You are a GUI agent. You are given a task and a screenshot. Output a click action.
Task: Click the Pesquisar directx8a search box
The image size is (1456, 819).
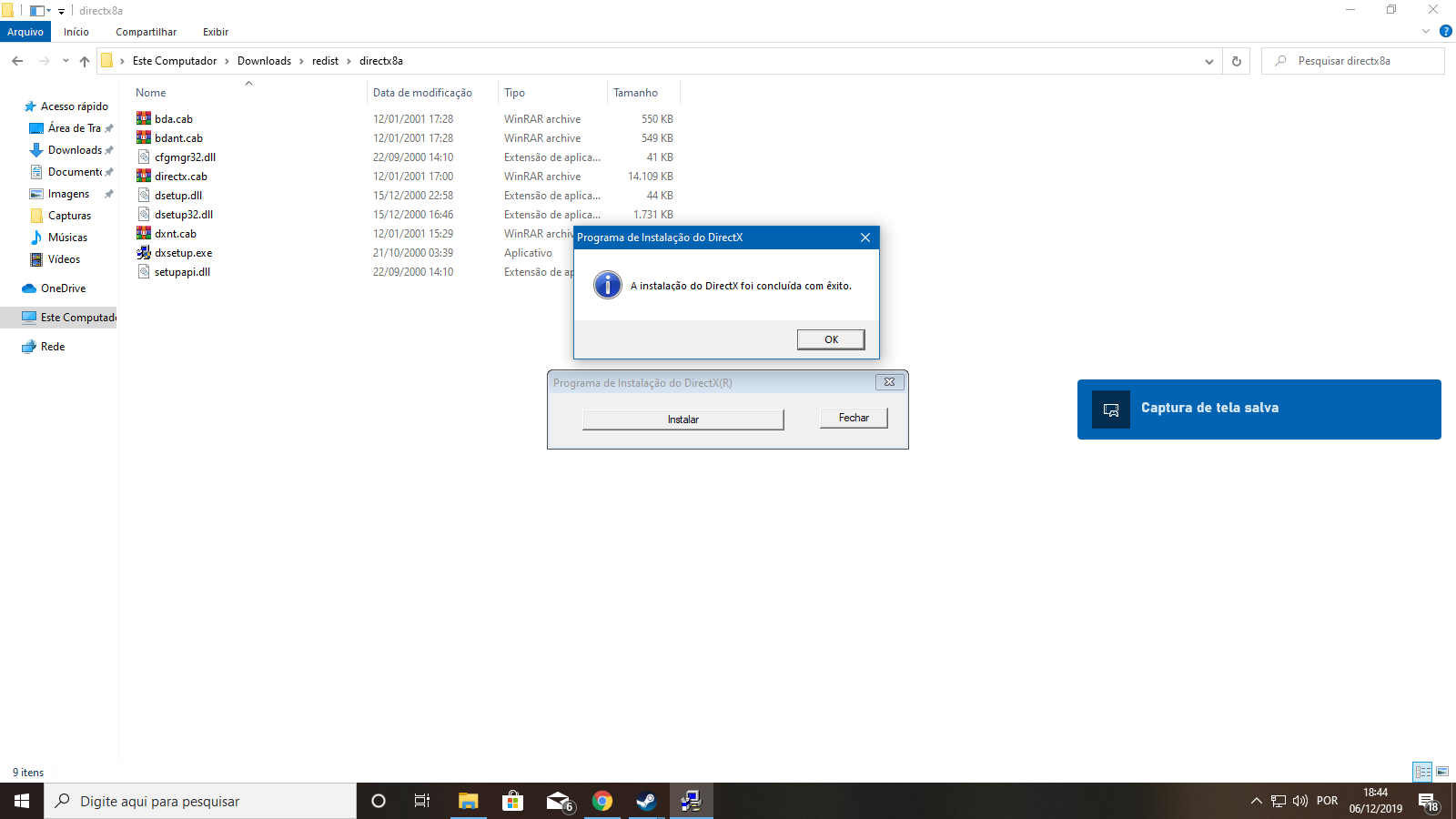1353,61
